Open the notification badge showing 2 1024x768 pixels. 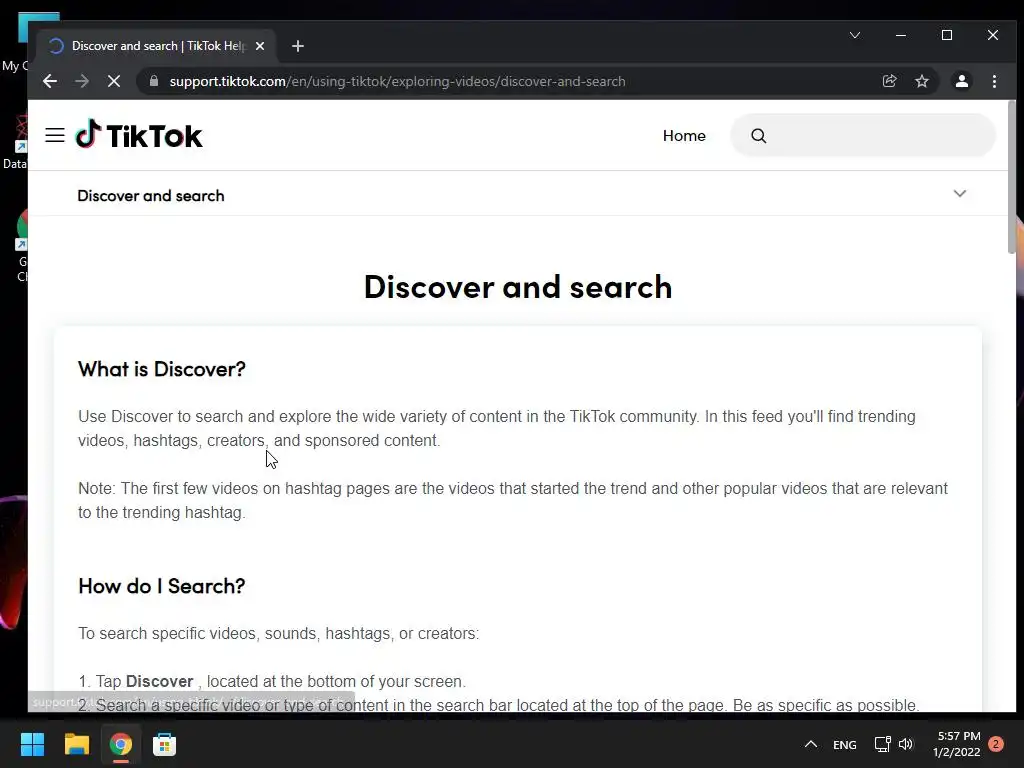996,744
